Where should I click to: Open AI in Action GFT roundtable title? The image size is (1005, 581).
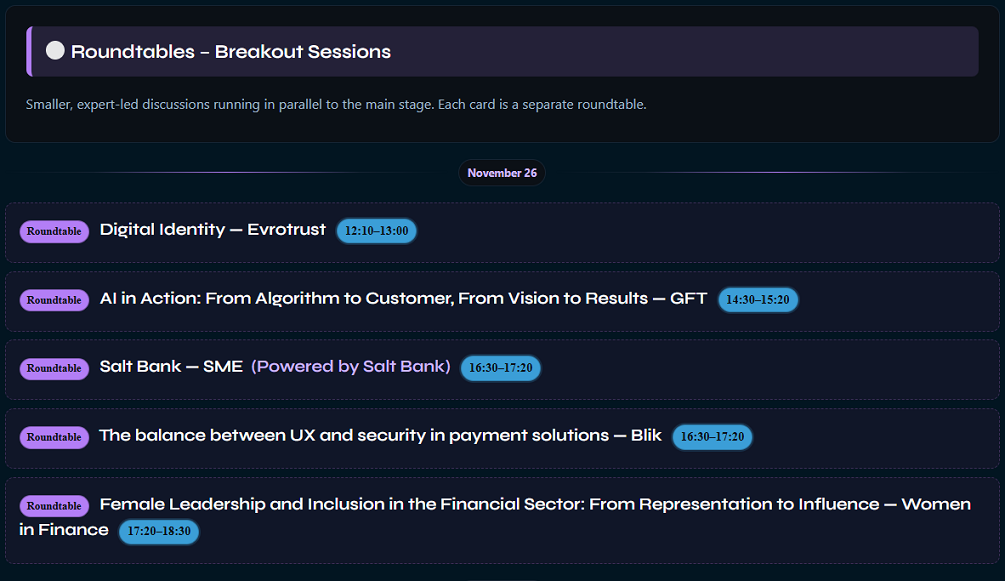point(403,298)
